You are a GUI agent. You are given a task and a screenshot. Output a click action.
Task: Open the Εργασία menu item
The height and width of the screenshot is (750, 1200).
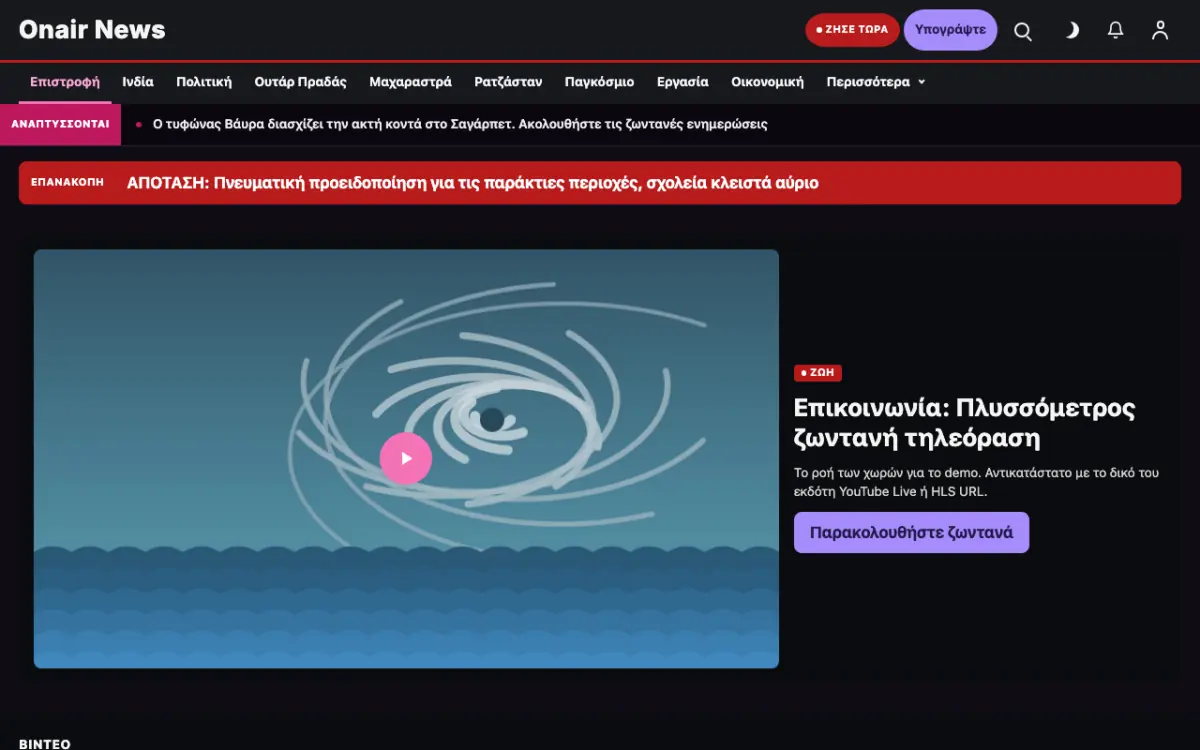683,82
